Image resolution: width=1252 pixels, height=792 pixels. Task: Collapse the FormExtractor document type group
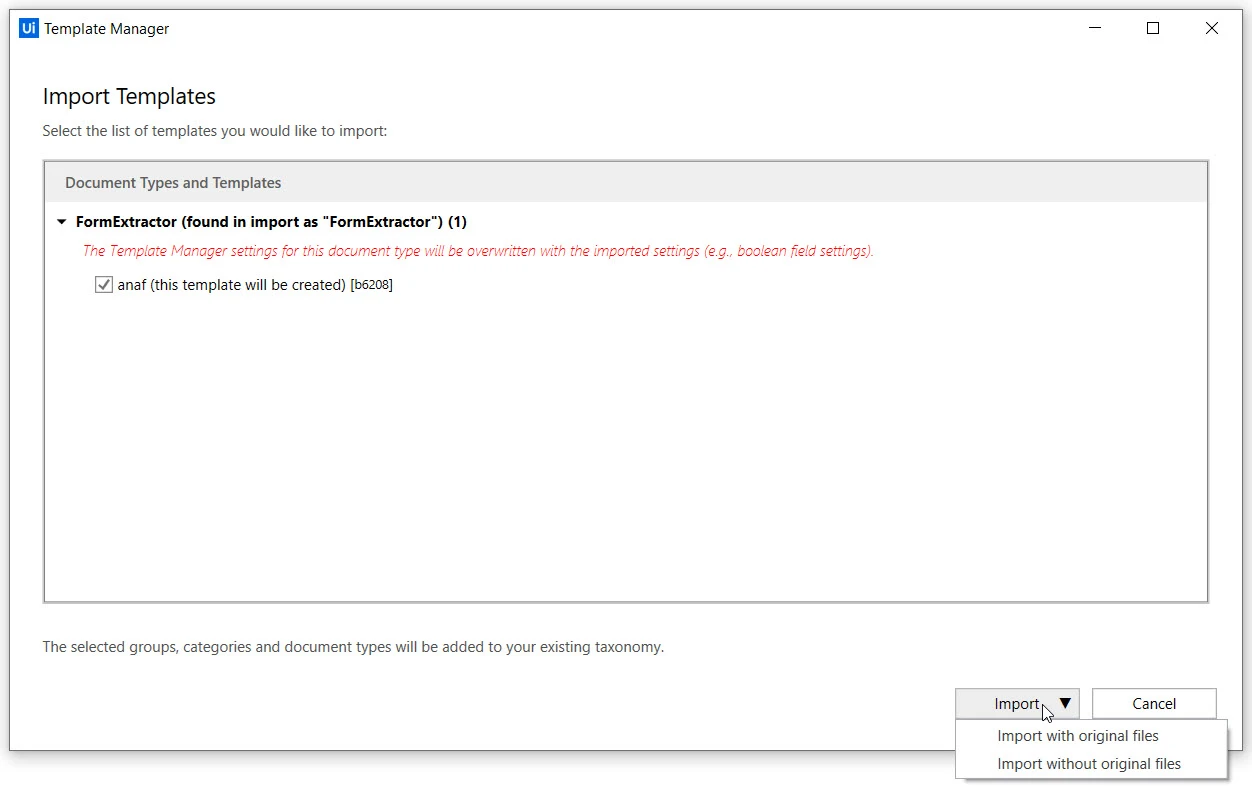[x=62, y=222]
